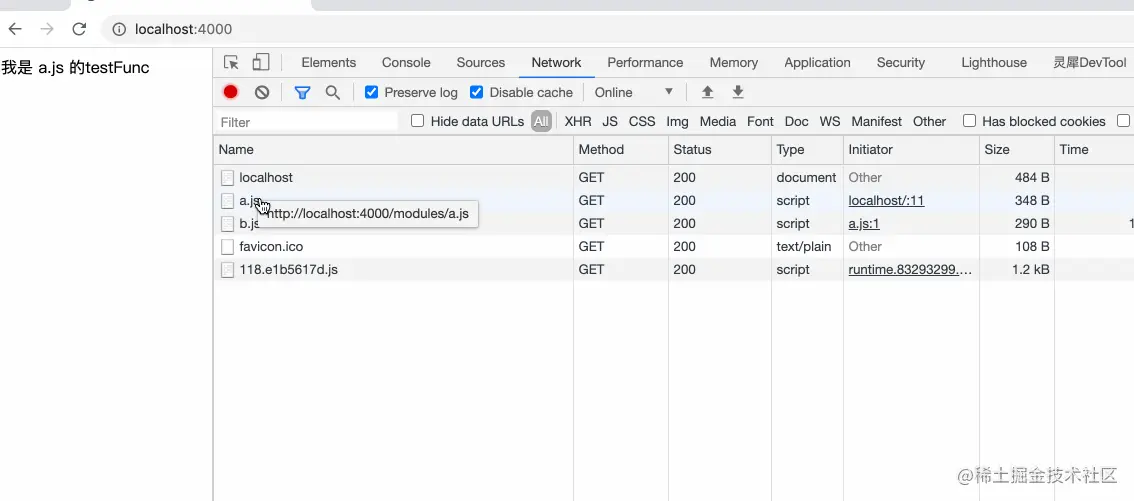Viewport: 1134px width, 501px height.
Task: Stop recording with the red record button
Action: [231, 93]
